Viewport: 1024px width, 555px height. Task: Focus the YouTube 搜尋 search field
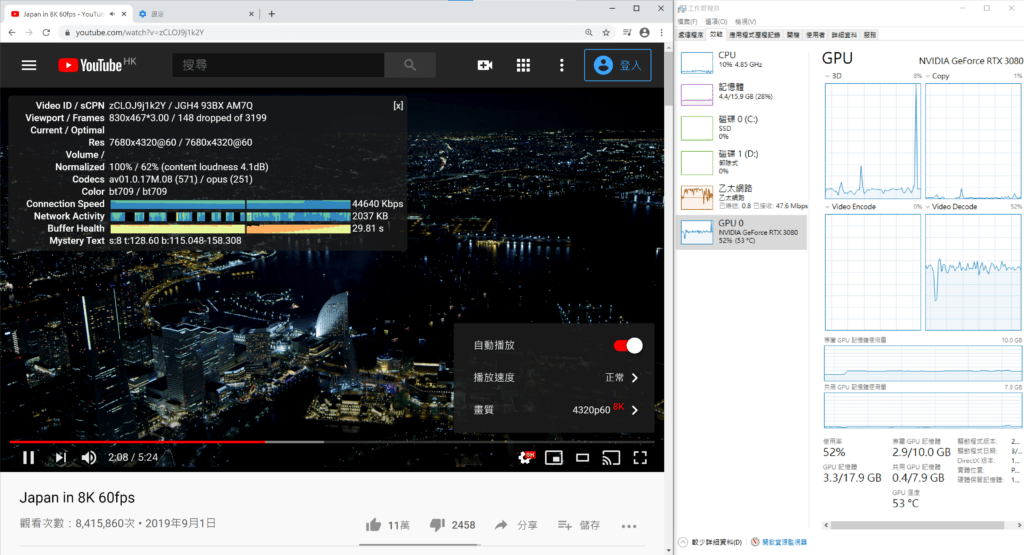point(278,65)
